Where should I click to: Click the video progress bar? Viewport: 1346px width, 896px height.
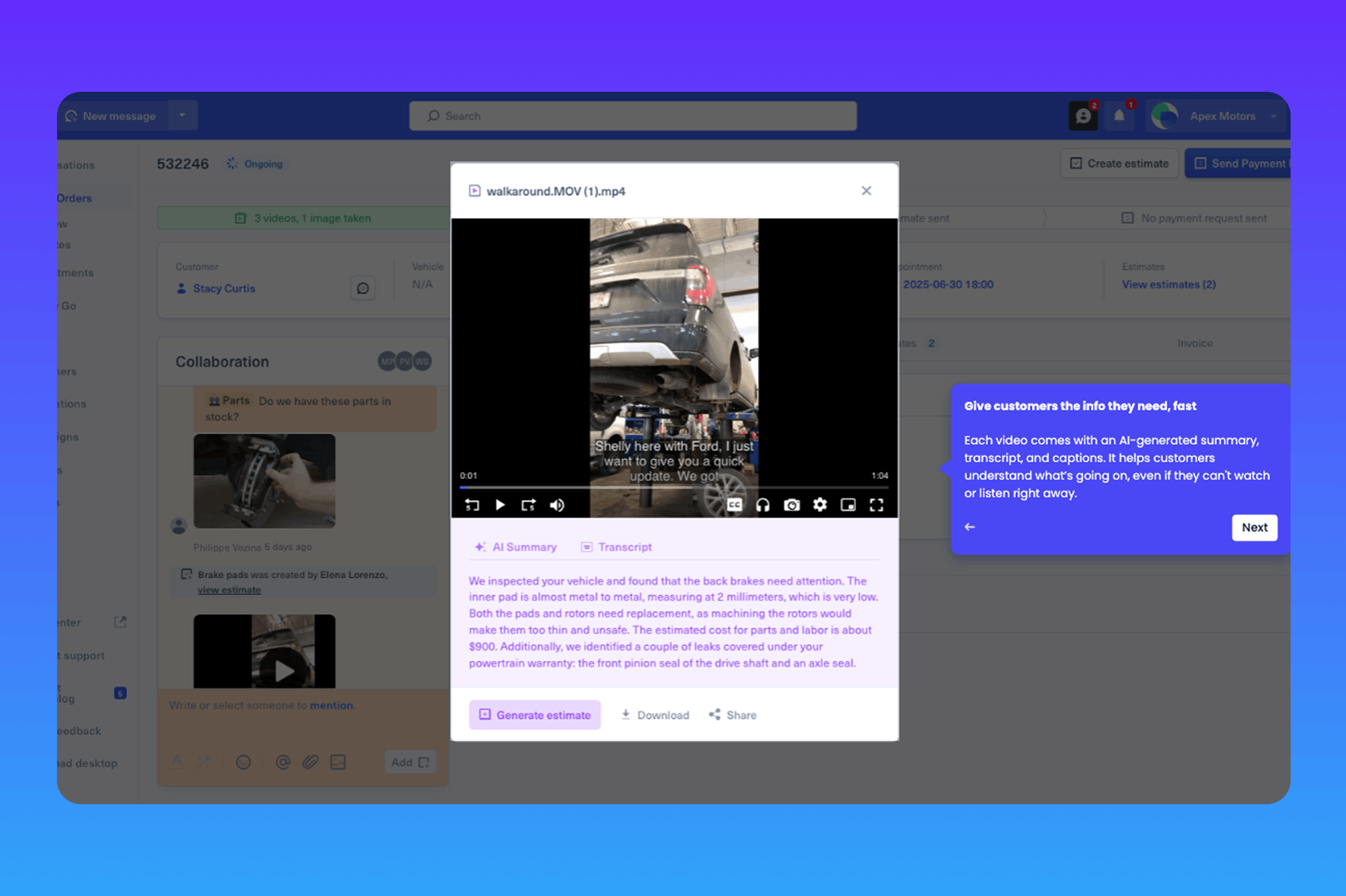(675, 488)
